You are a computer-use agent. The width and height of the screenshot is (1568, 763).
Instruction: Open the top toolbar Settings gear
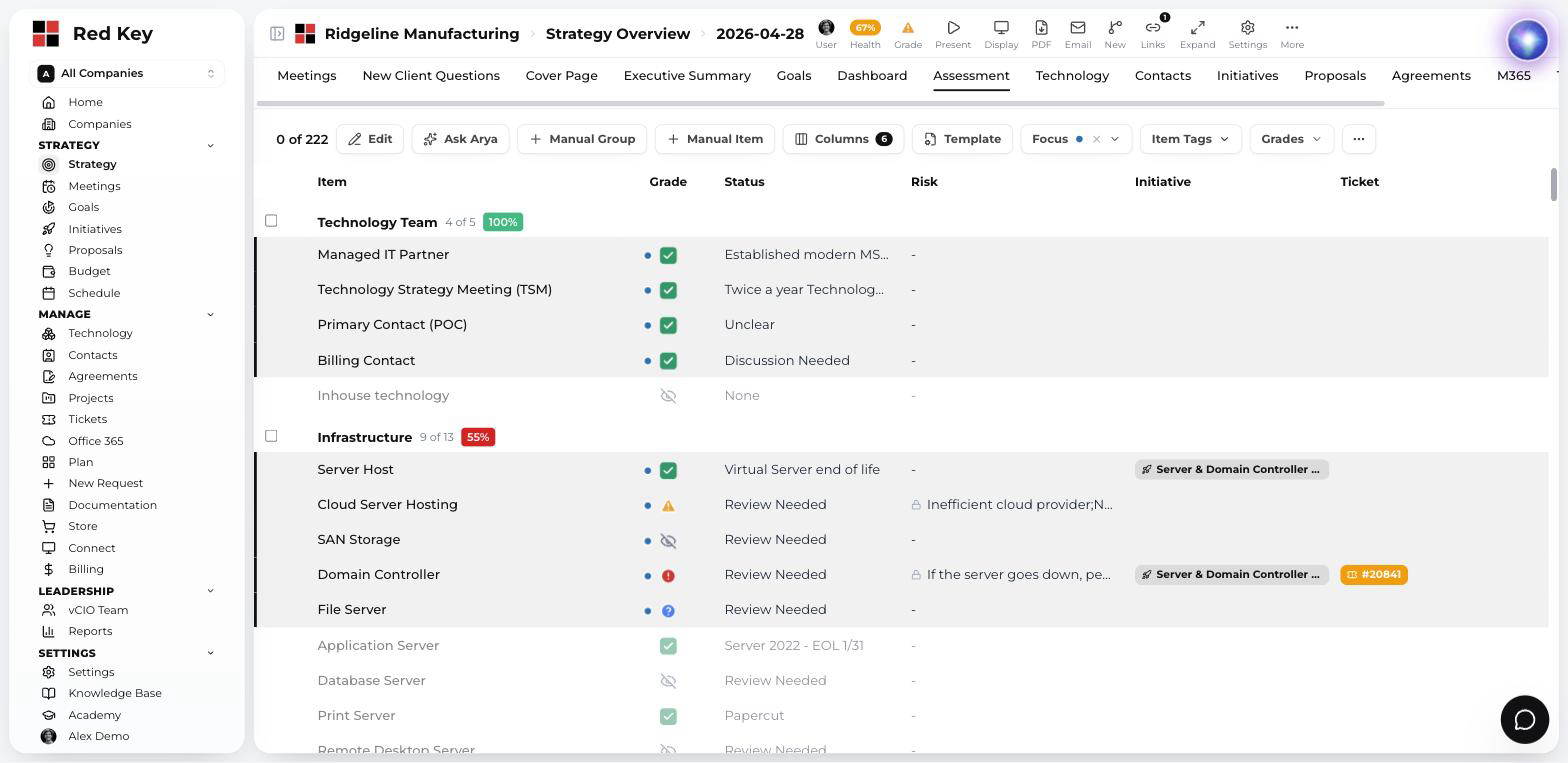point(1247,27)
